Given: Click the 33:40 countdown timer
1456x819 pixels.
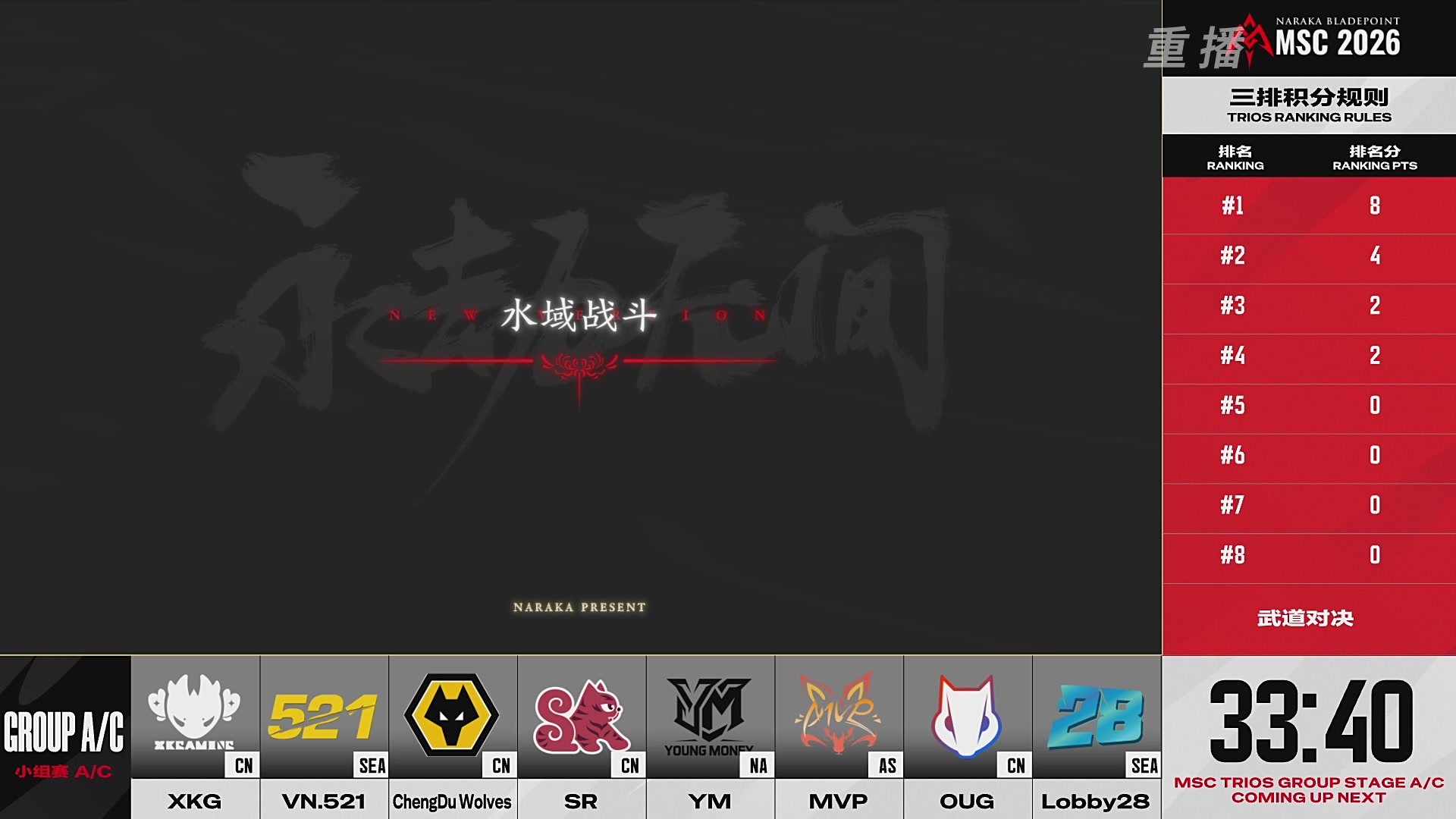Looking at the screenshot, I should point(1312,721).
